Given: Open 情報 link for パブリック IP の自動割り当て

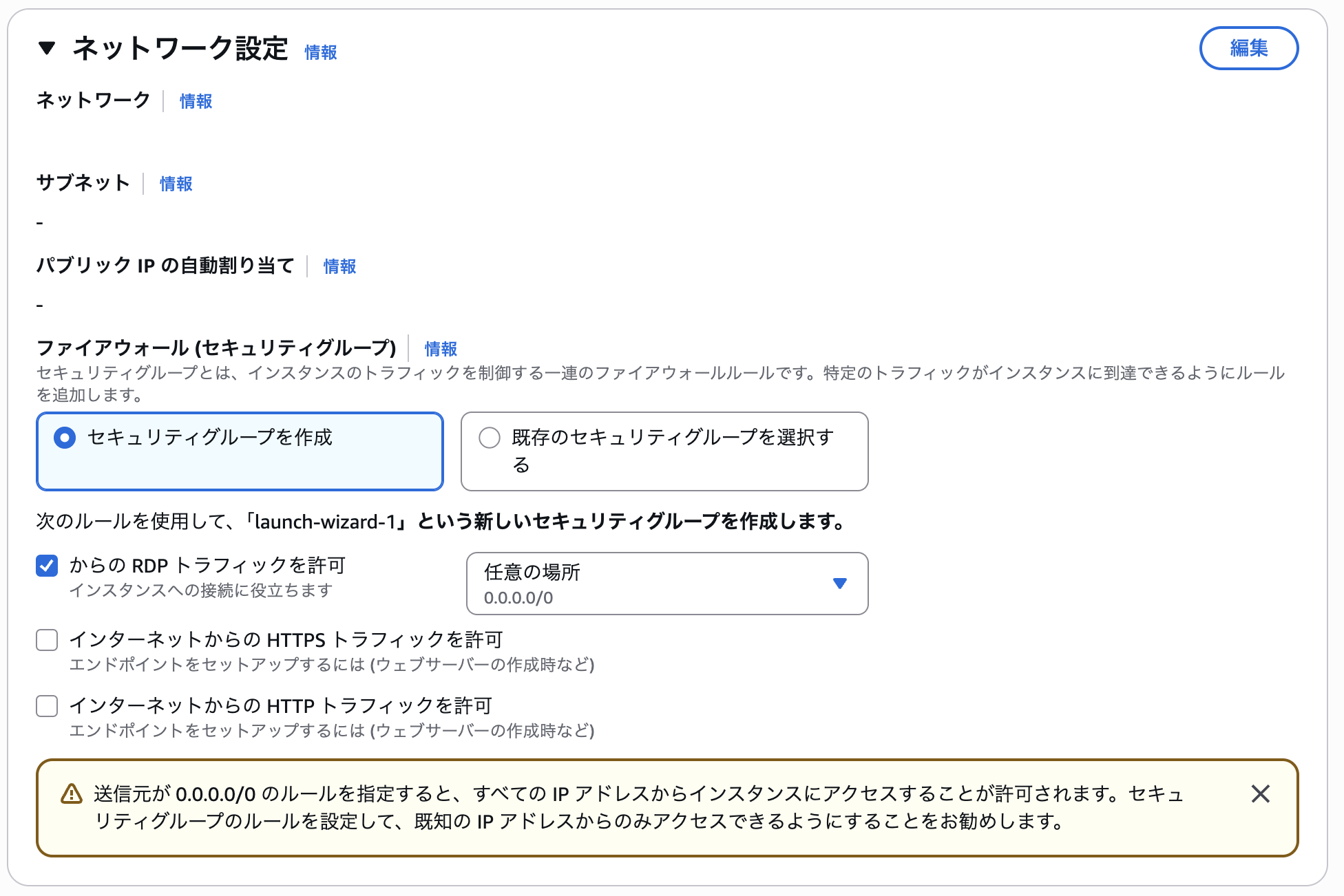Looking at the screenshot, I should pos(339,266).
